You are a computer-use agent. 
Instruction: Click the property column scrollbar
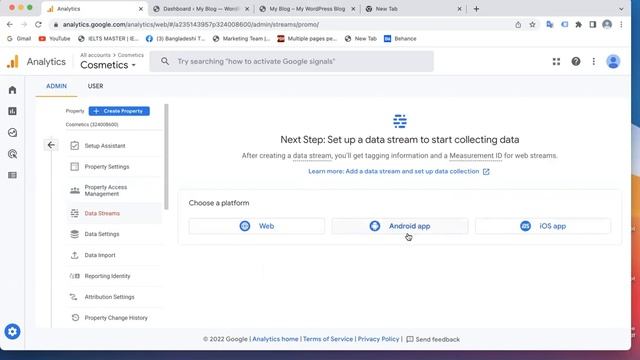pyautogui.click(x=166, y=157)
